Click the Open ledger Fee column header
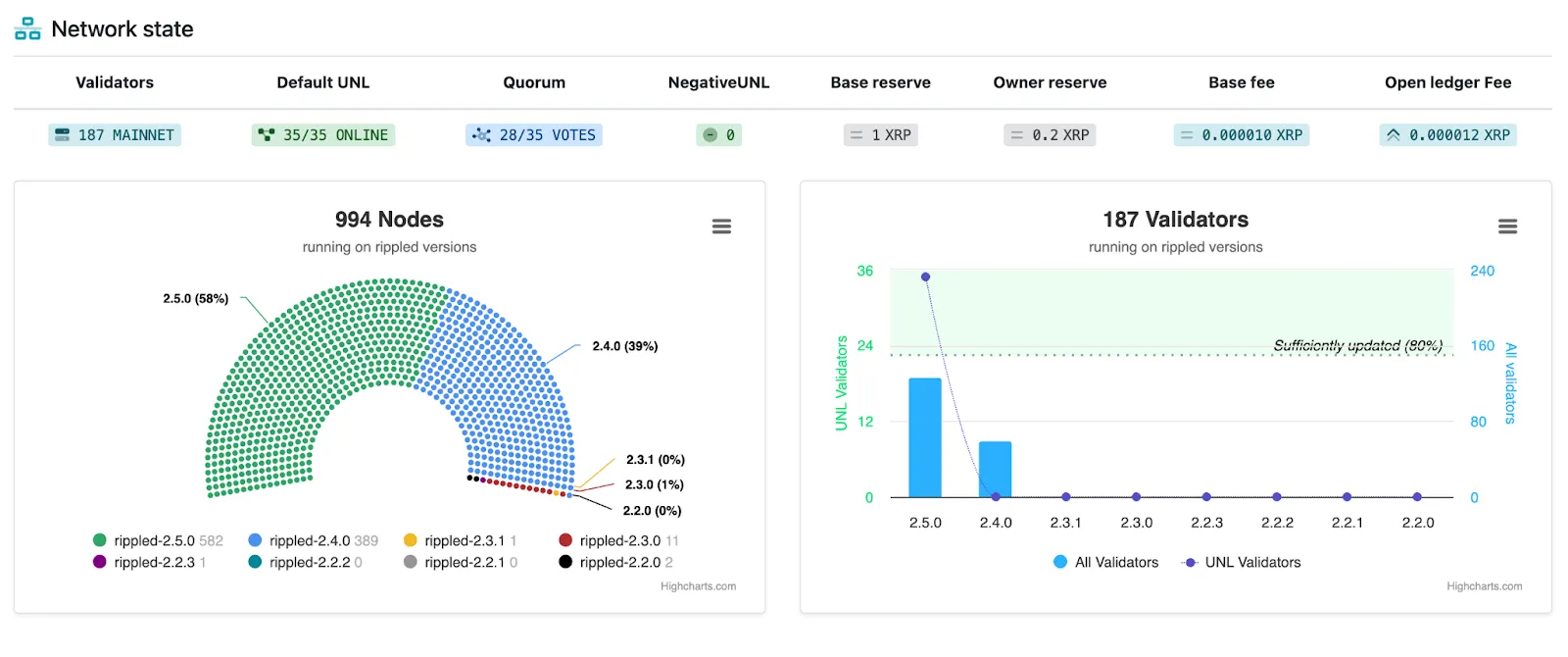Screen dimensions: 1568x657 click(1447, 82)
